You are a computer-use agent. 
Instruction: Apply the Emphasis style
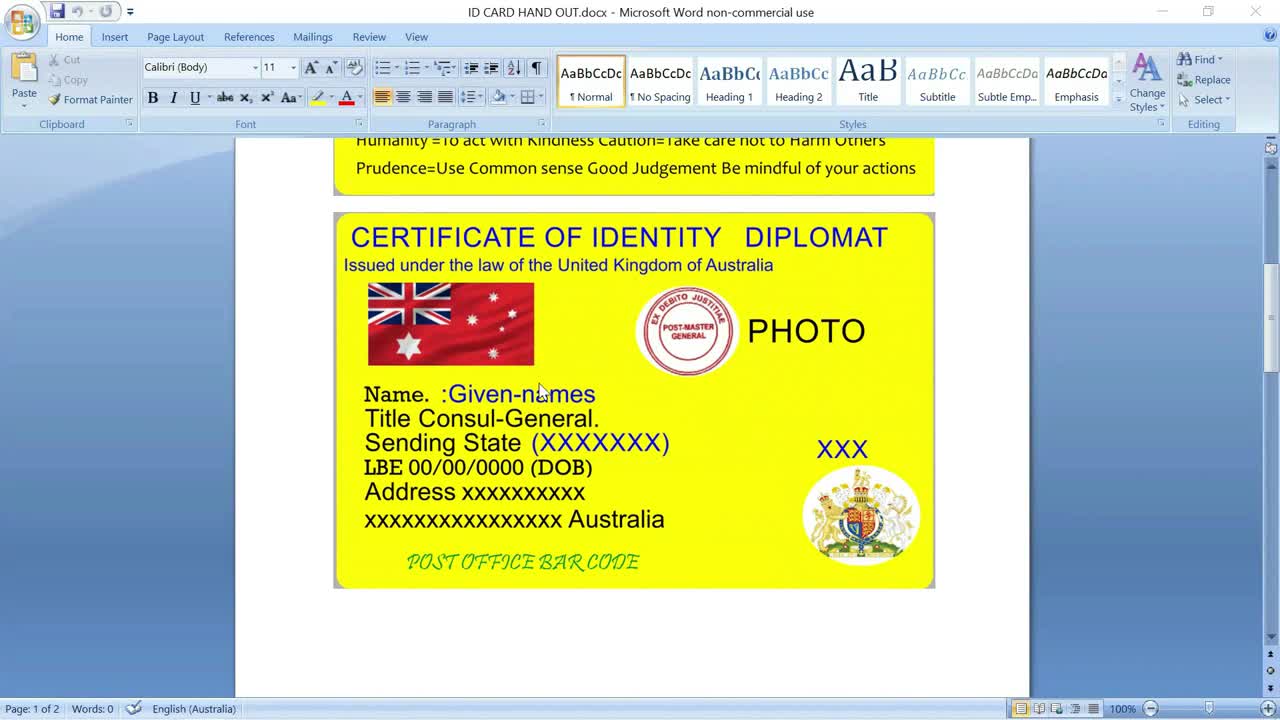pyautogui.click(x=1076, y=81)
